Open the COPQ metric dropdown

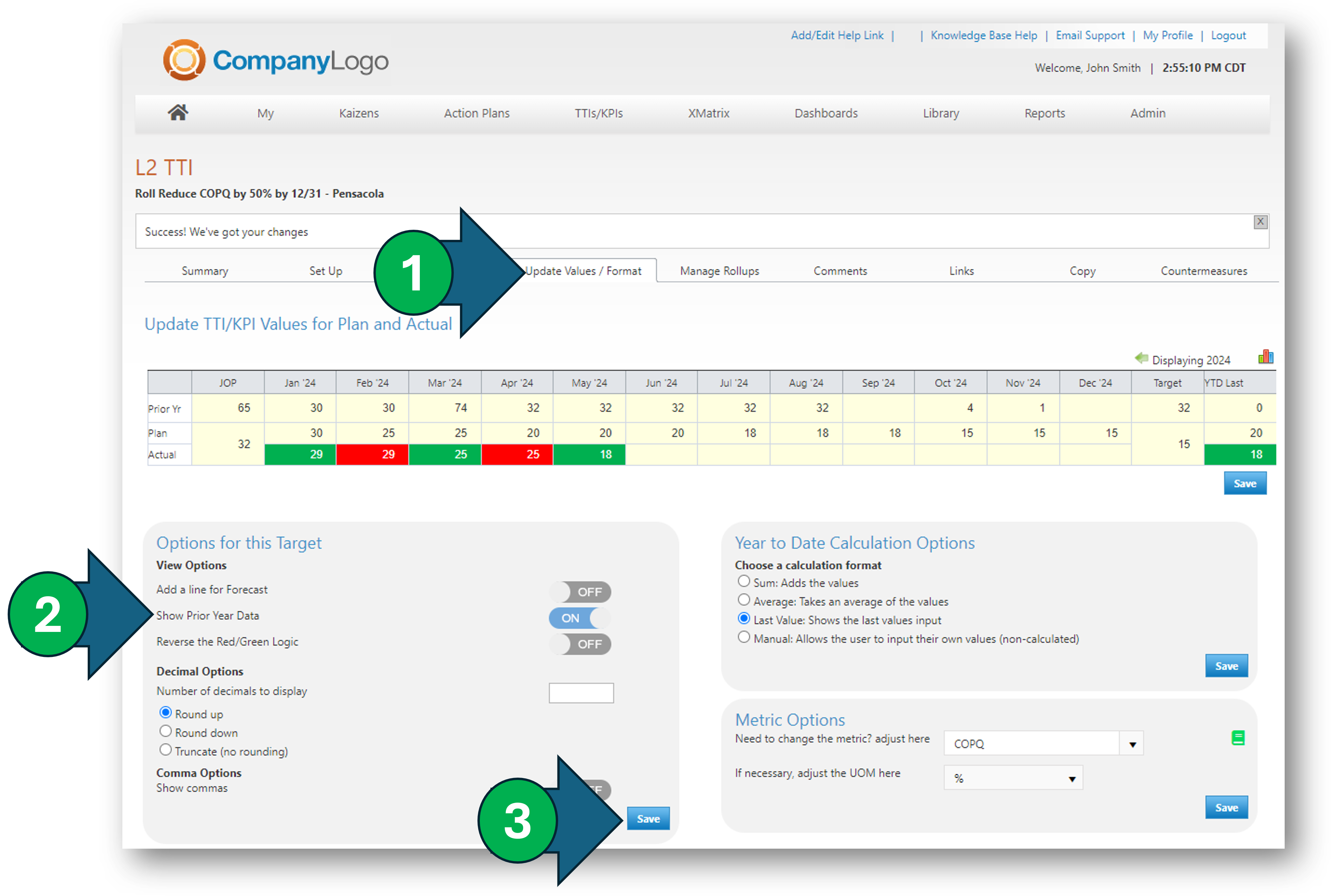[x=1043, y=743]
